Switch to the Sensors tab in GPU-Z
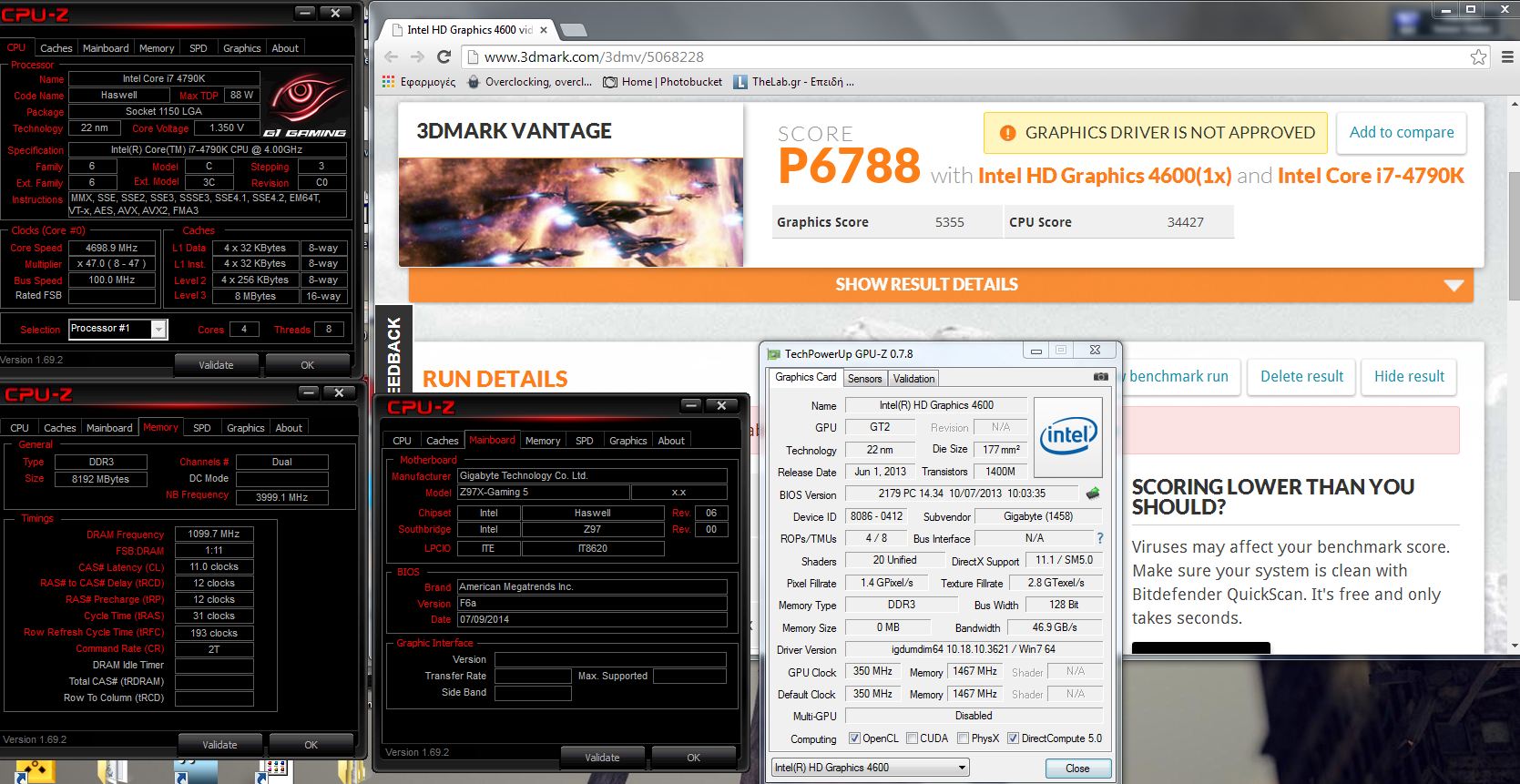1520x784 pixels. pos(865,379)
